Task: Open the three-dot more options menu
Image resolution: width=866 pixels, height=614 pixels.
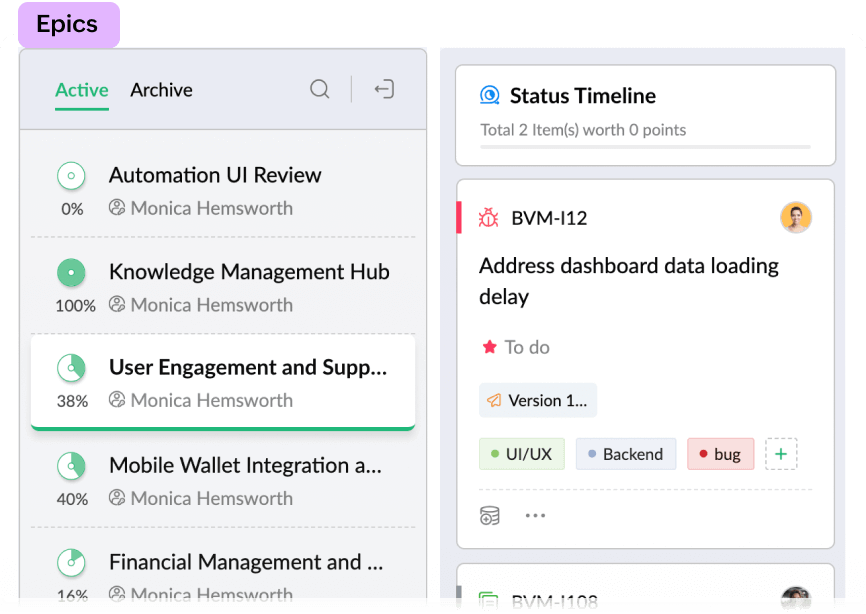Action: 536,516
